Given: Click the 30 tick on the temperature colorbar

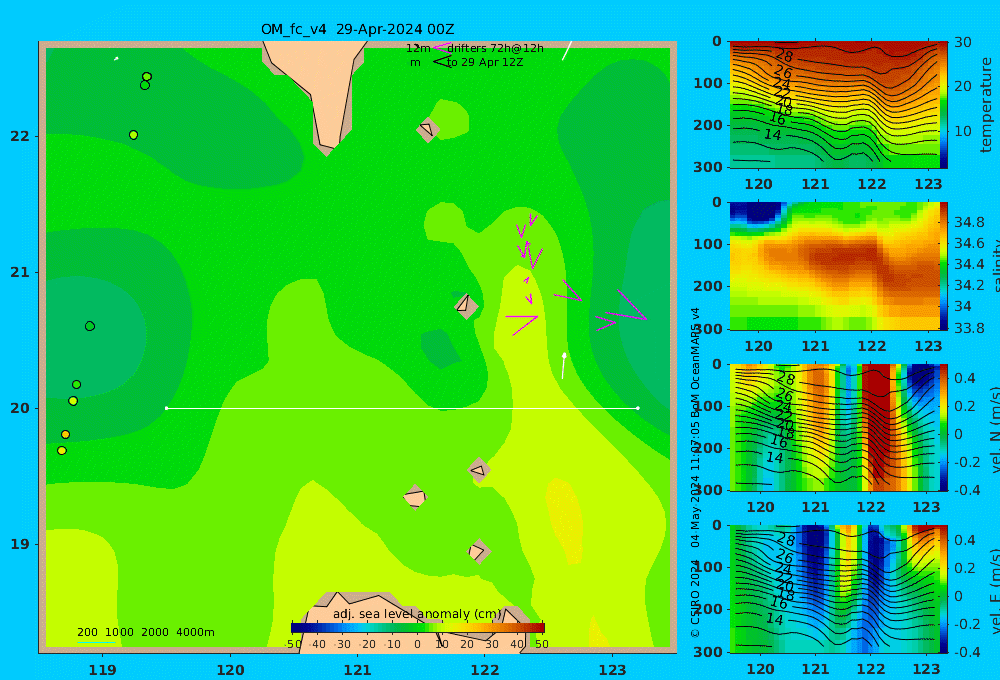Looking at the screenshot, I should (963, 43).
